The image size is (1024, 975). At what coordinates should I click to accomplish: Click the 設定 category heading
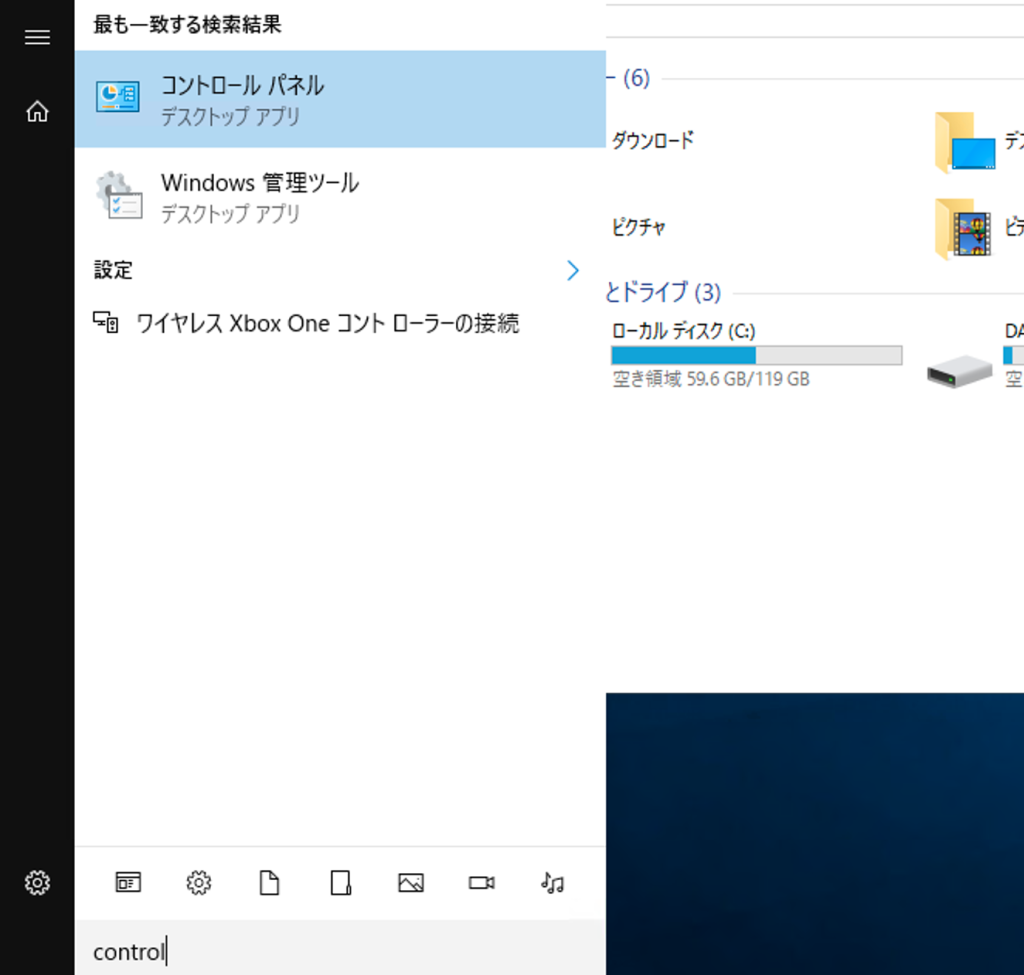pyautogui.click(x=113, y=270)
